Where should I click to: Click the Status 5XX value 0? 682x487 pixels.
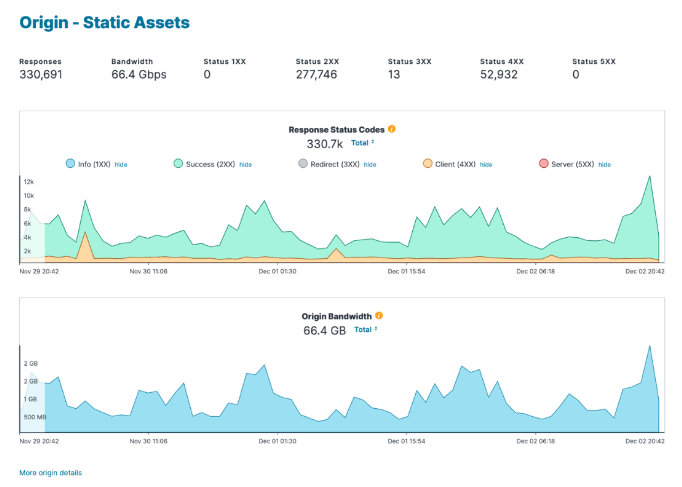576,74
